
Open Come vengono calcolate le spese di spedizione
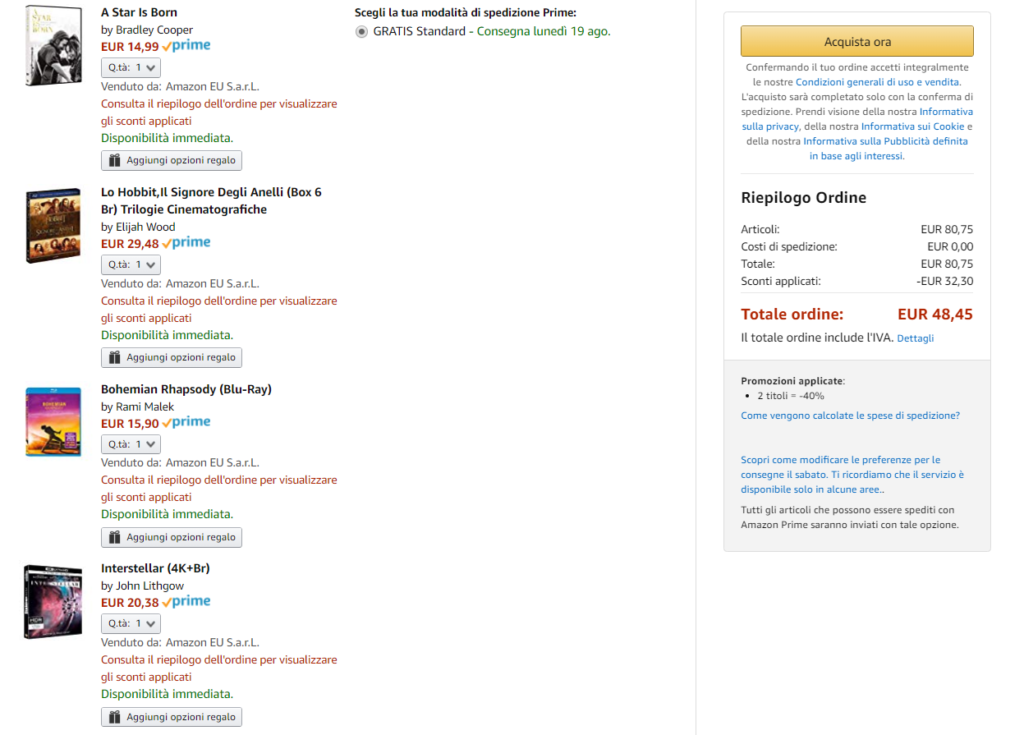point(850,416)
